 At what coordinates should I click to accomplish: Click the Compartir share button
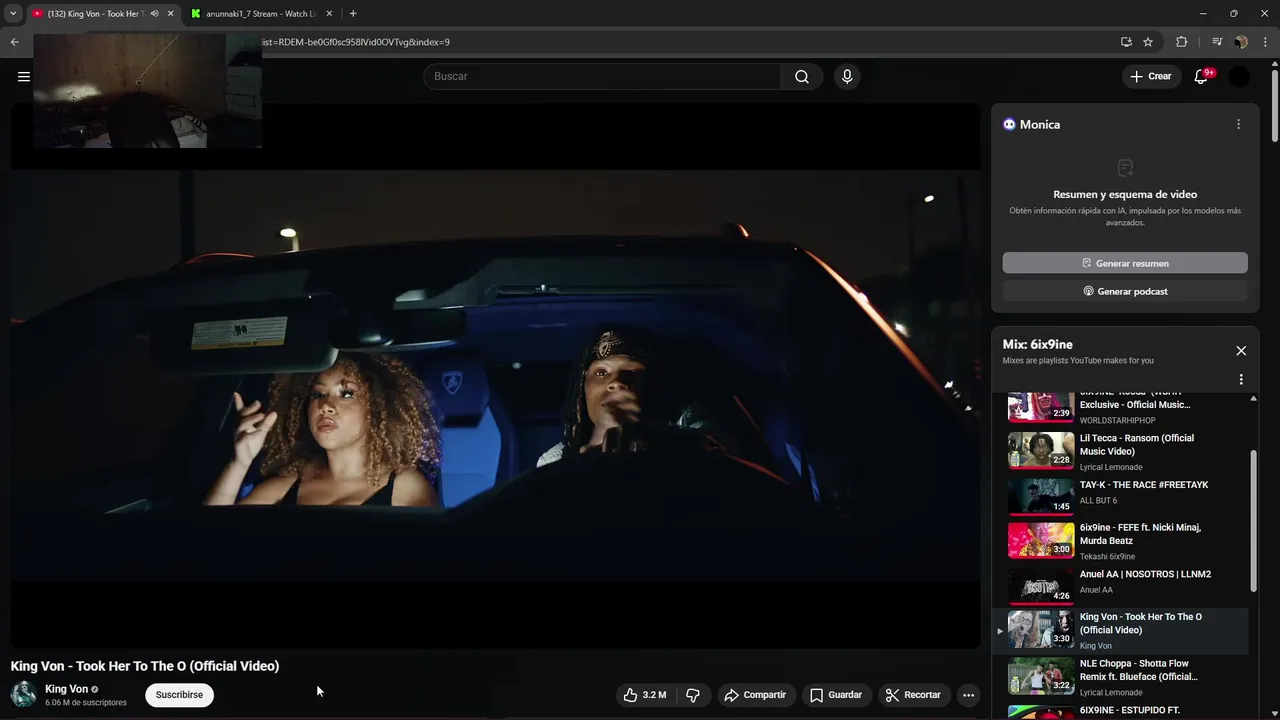click(x=755, y=695)
